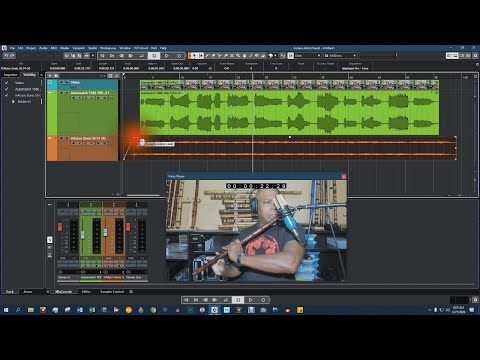Go to next marker in top toolbar
480x360 pixels.
[x=112, y=56]
